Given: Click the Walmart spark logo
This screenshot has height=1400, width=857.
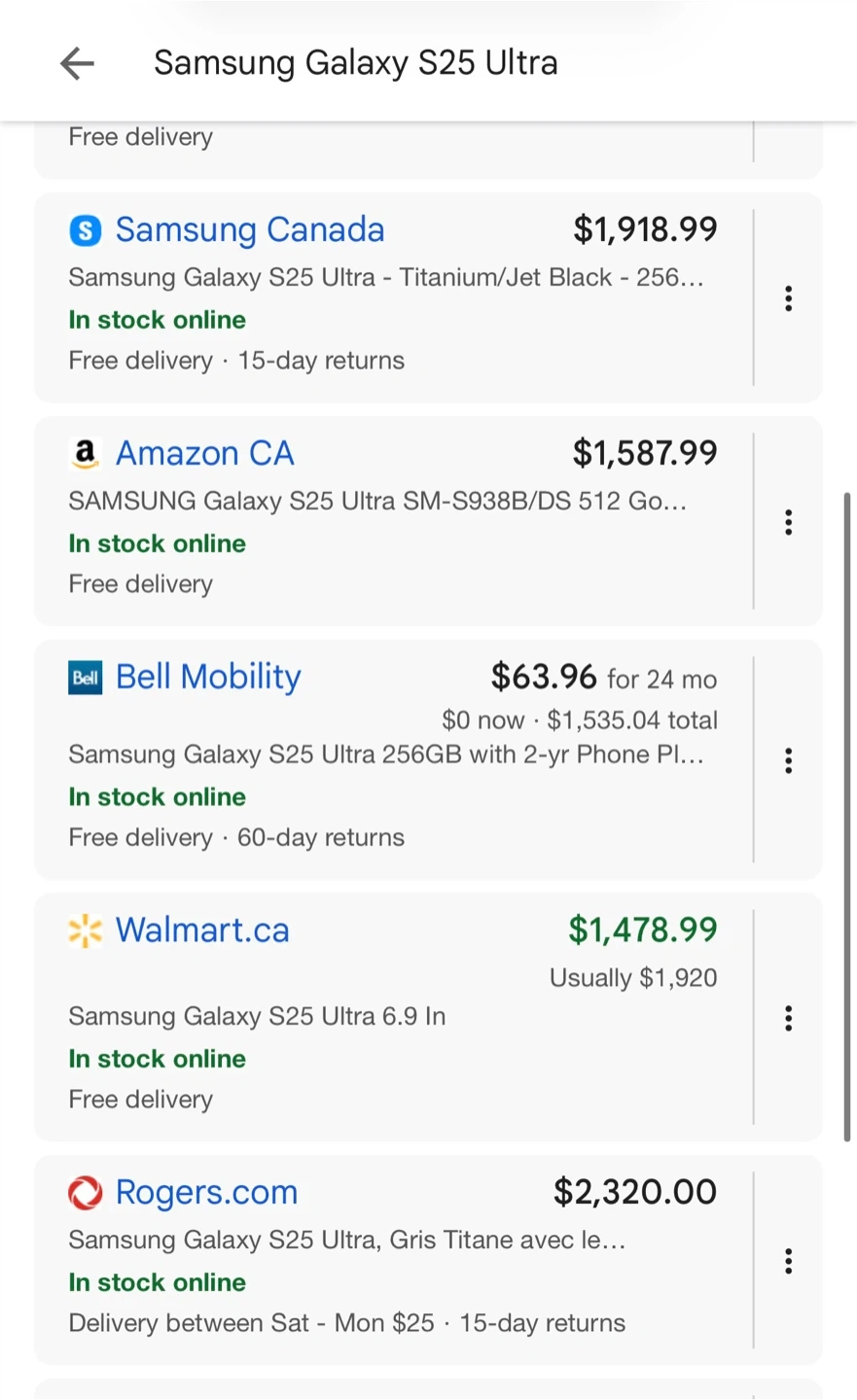Looking at the screenshot, I should (86, 930).
